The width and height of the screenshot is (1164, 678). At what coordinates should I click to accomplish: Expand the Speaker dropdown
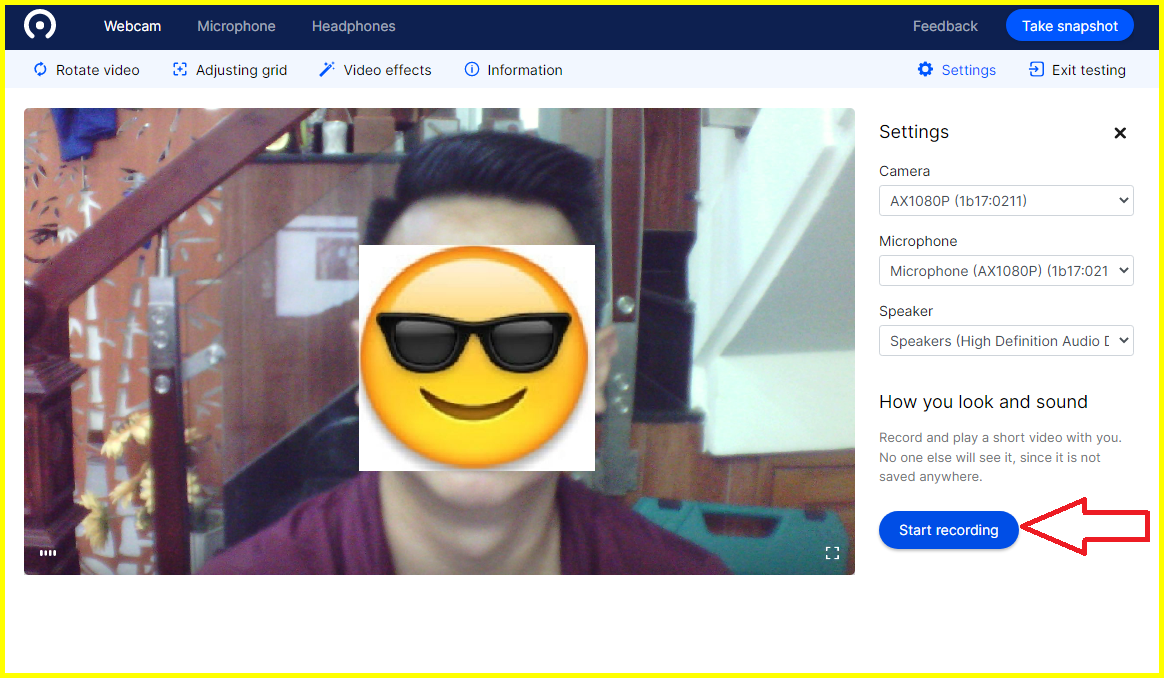point(1005,341)
